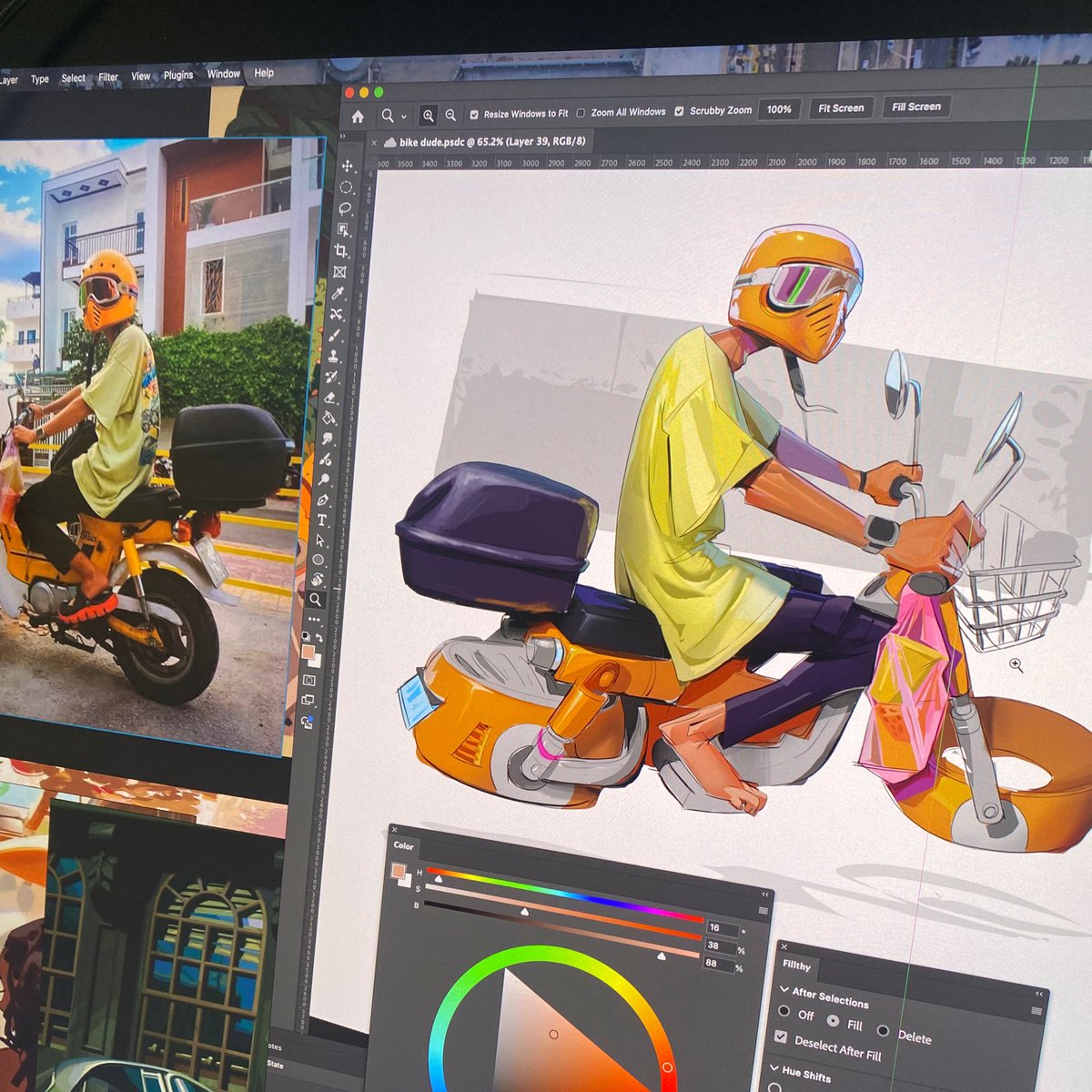Select the Elliptical Marquee tool
This screenshot has width=1092, height=1092.
click(346, 187)
